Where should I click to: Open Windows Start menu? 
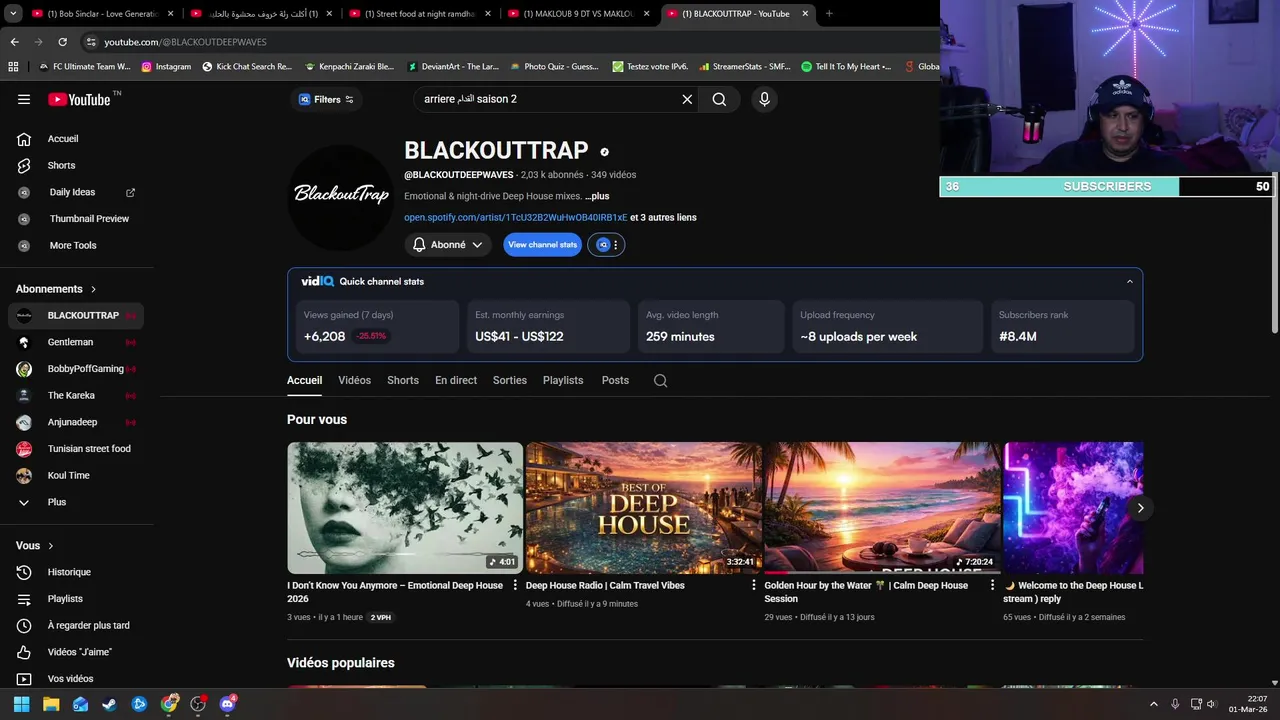(x=21, y=704)
